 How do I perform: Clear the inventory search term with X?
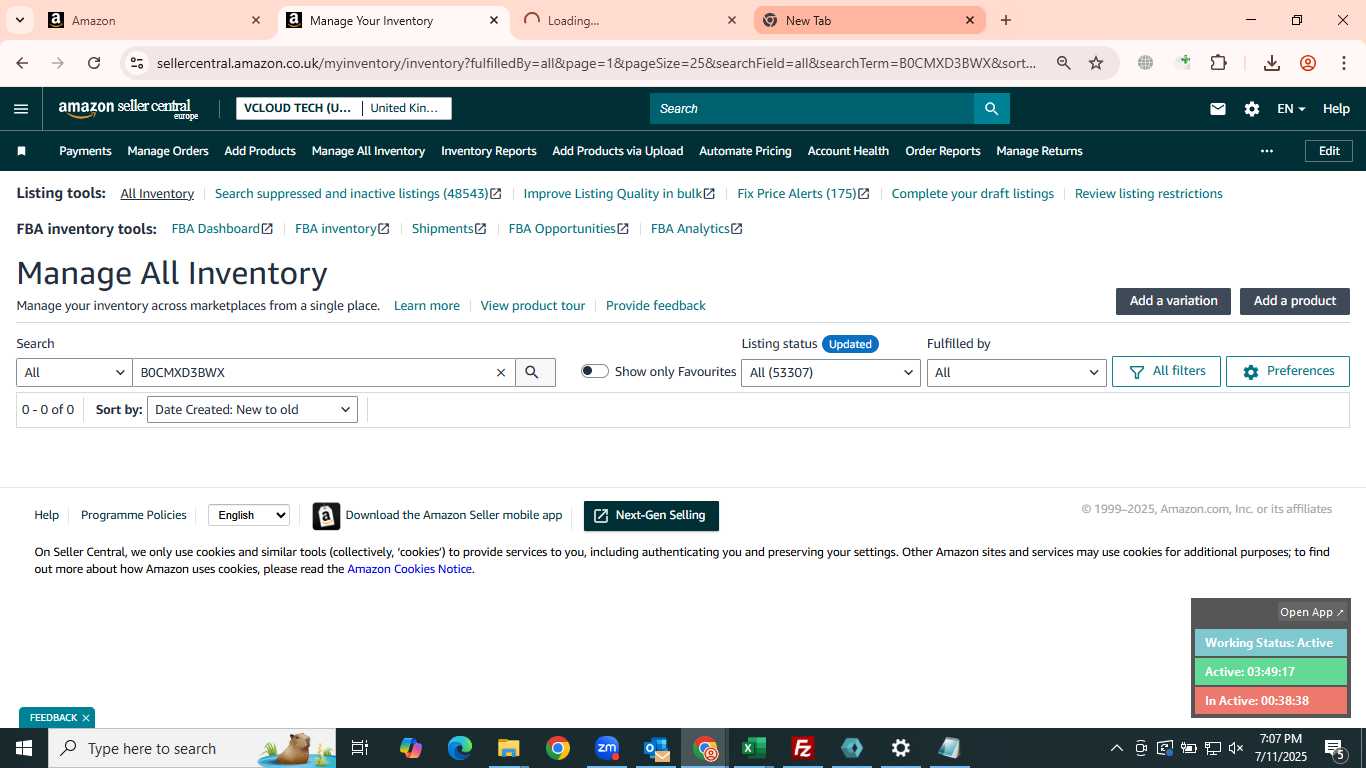coord(501,372)
